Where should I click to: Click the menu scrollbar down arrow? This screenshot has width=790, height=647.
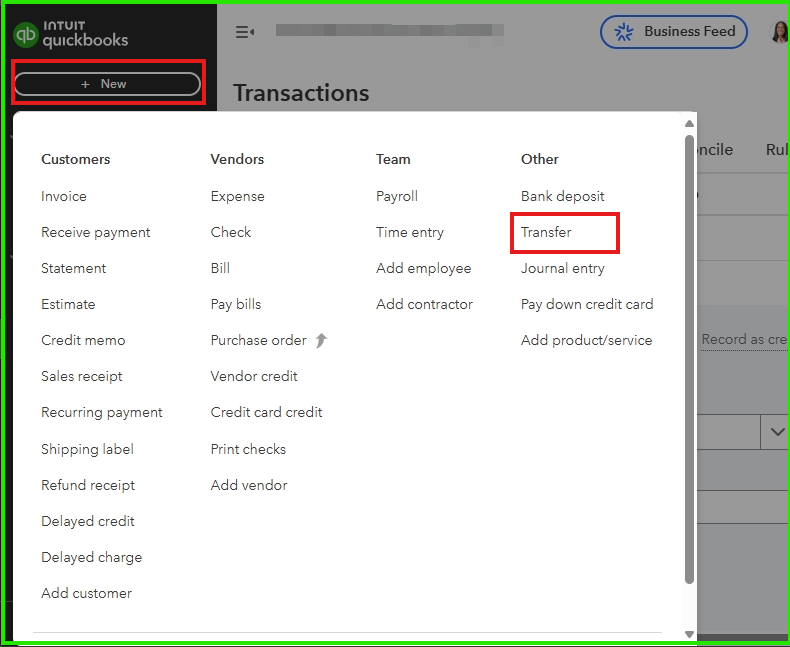[x=690, y=634]
